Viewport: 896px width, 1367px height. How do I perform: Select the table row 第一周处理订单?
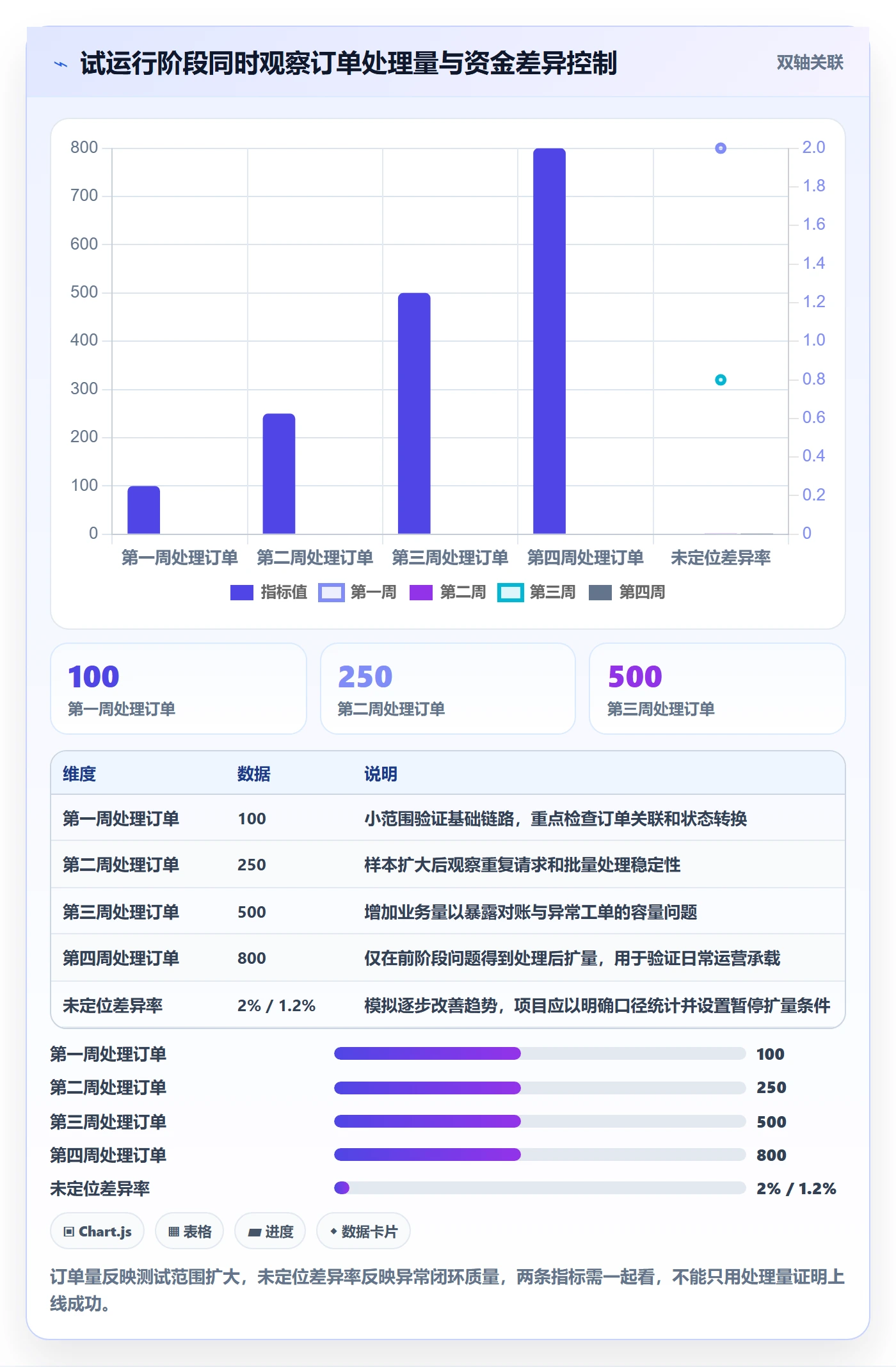[448, 819]
